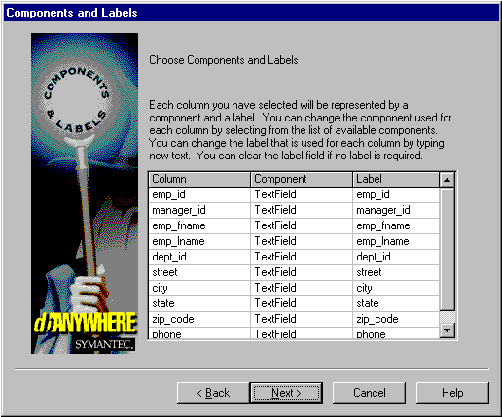Image resolution: width=502 pixels, height=417 pixels.
Task: Select the phone column row
Action: [x=199, y=334]
